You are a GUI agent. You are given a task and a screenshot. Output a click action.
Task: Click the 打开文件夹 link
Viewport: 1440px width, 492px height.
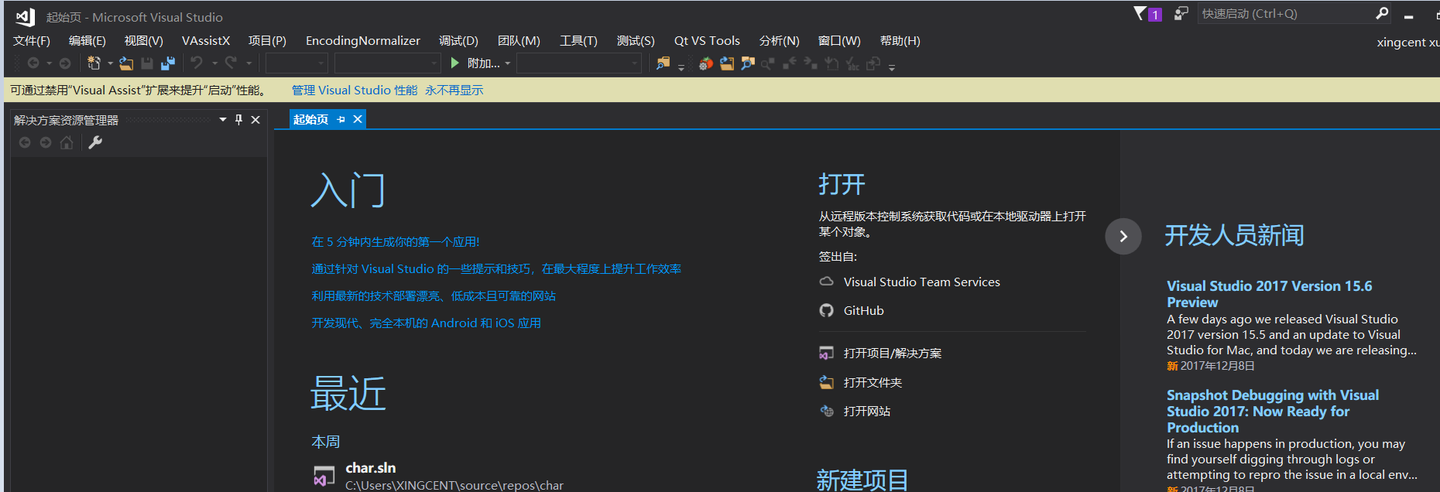point(873,382)
